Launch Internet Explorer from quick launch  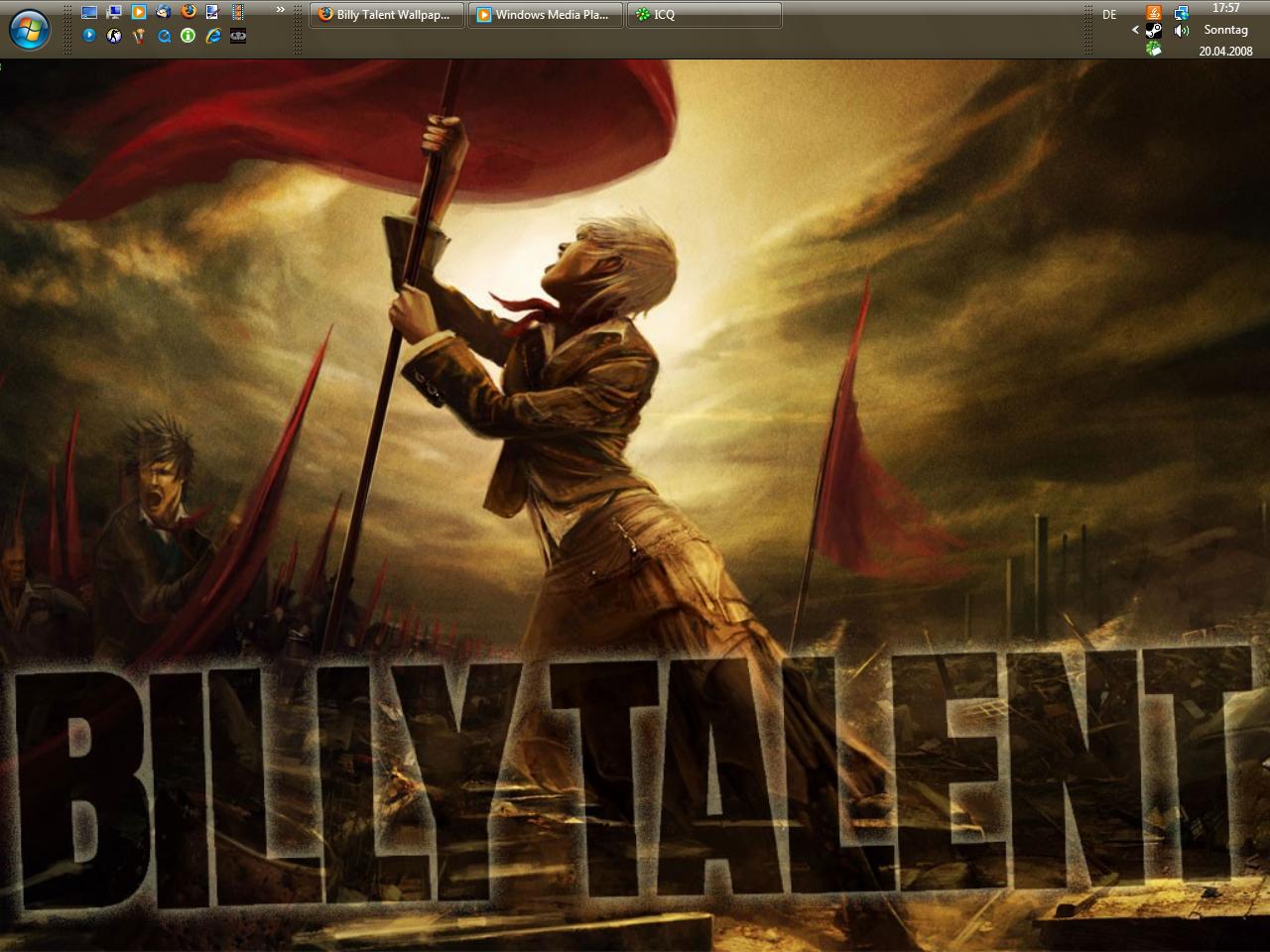point(213,36)
